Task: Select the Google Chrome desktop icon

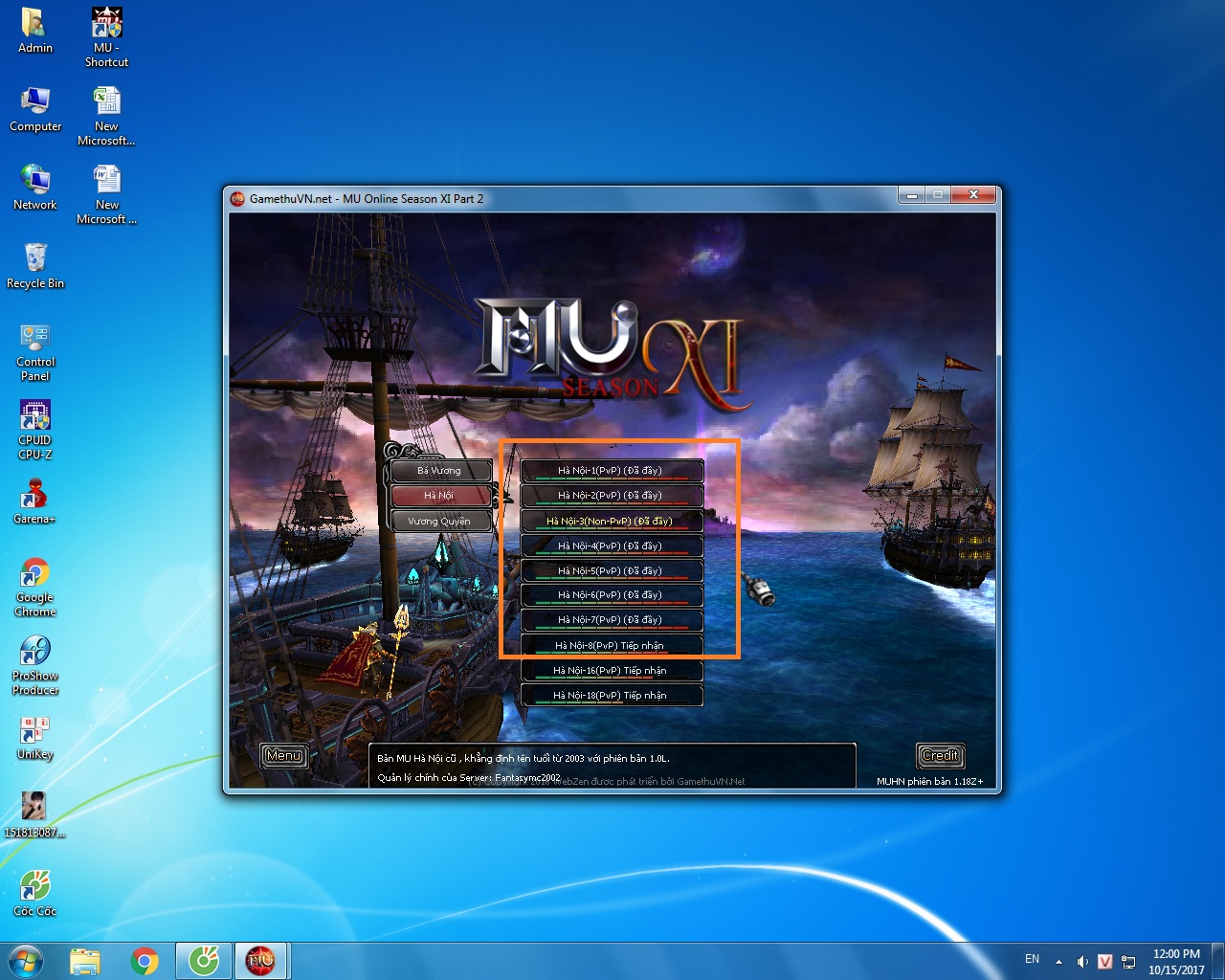Action: pyautogui.click(x=35, y=588)
